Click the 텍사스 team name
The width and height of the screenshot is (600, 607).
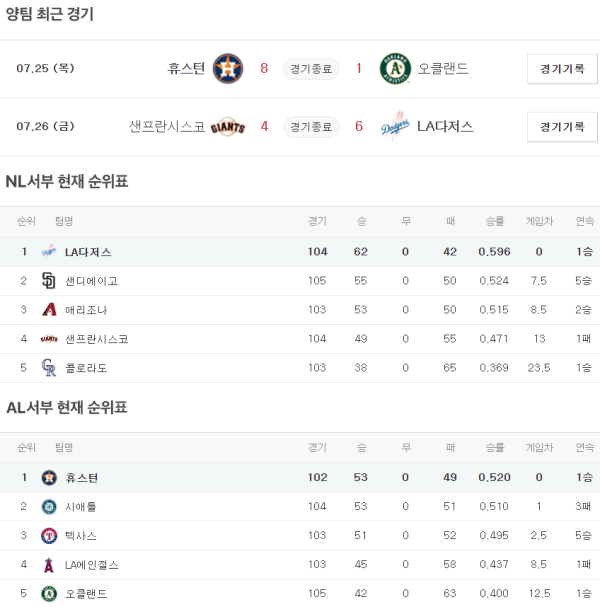[x=81, y=536]
